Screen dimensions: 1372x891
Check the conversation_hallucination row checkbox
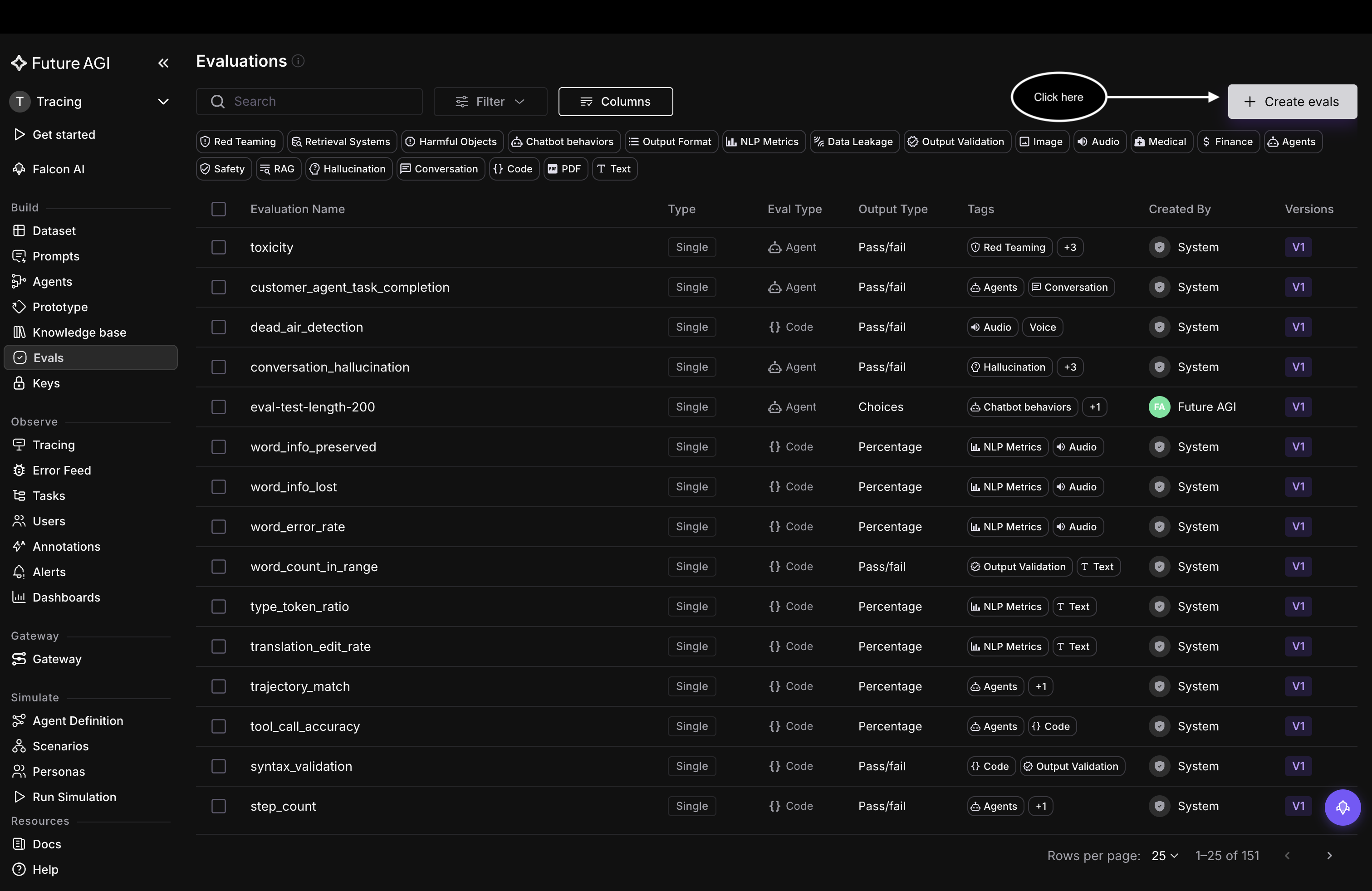(219, 367)
